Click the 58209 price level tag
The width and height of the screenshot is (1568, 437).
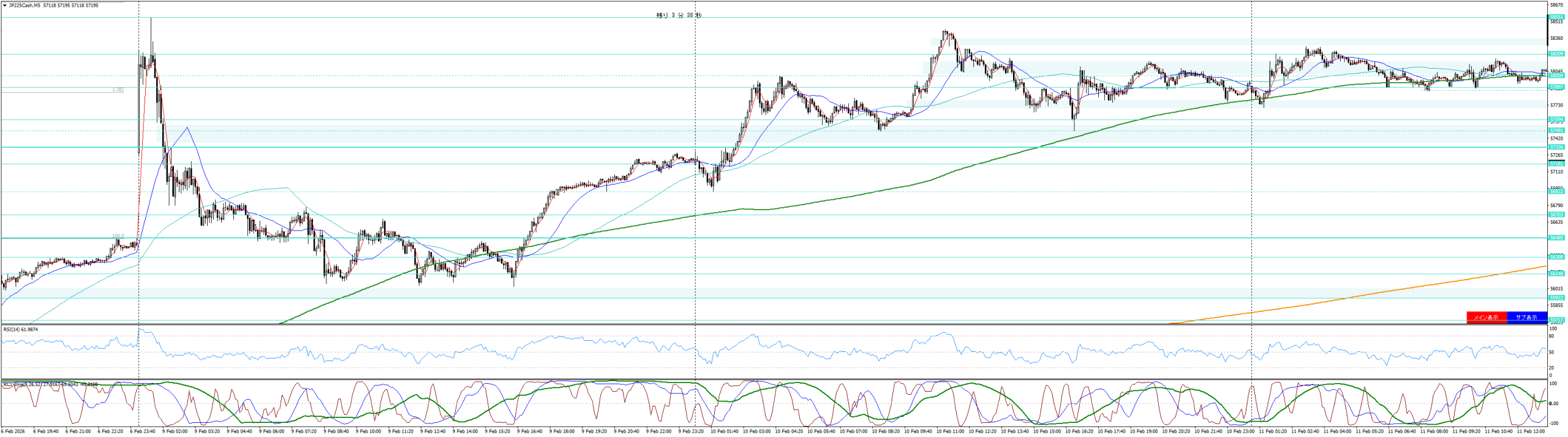coord(1556,54)
